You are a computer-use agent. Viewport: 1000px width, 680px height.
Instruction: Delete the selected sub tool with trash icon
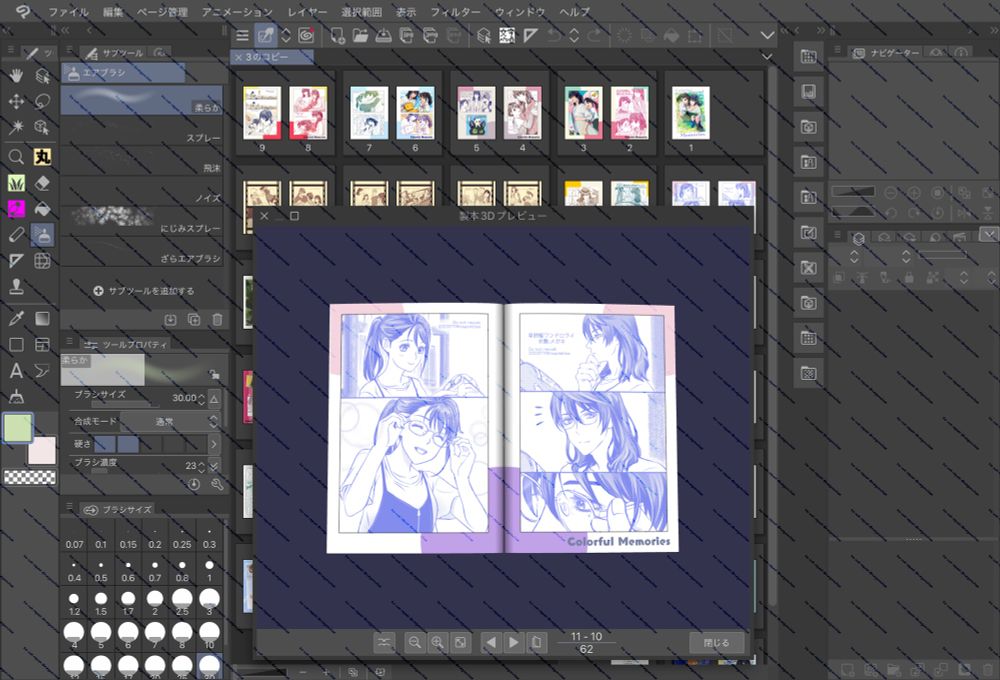point(217,320)
